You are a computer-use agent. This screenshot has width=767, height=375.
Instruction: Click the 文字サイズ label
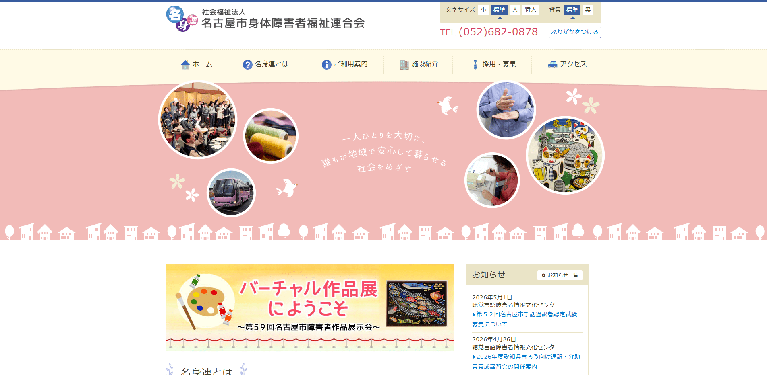[x=460, y=10]
